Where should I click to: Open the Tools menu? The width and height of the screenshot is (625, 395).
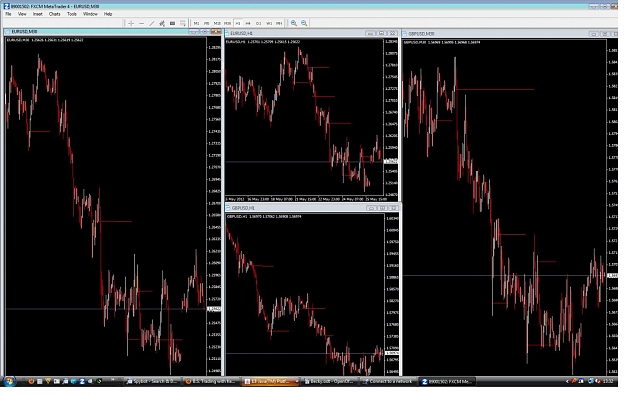pyautogui.click(x=72, y=14)
